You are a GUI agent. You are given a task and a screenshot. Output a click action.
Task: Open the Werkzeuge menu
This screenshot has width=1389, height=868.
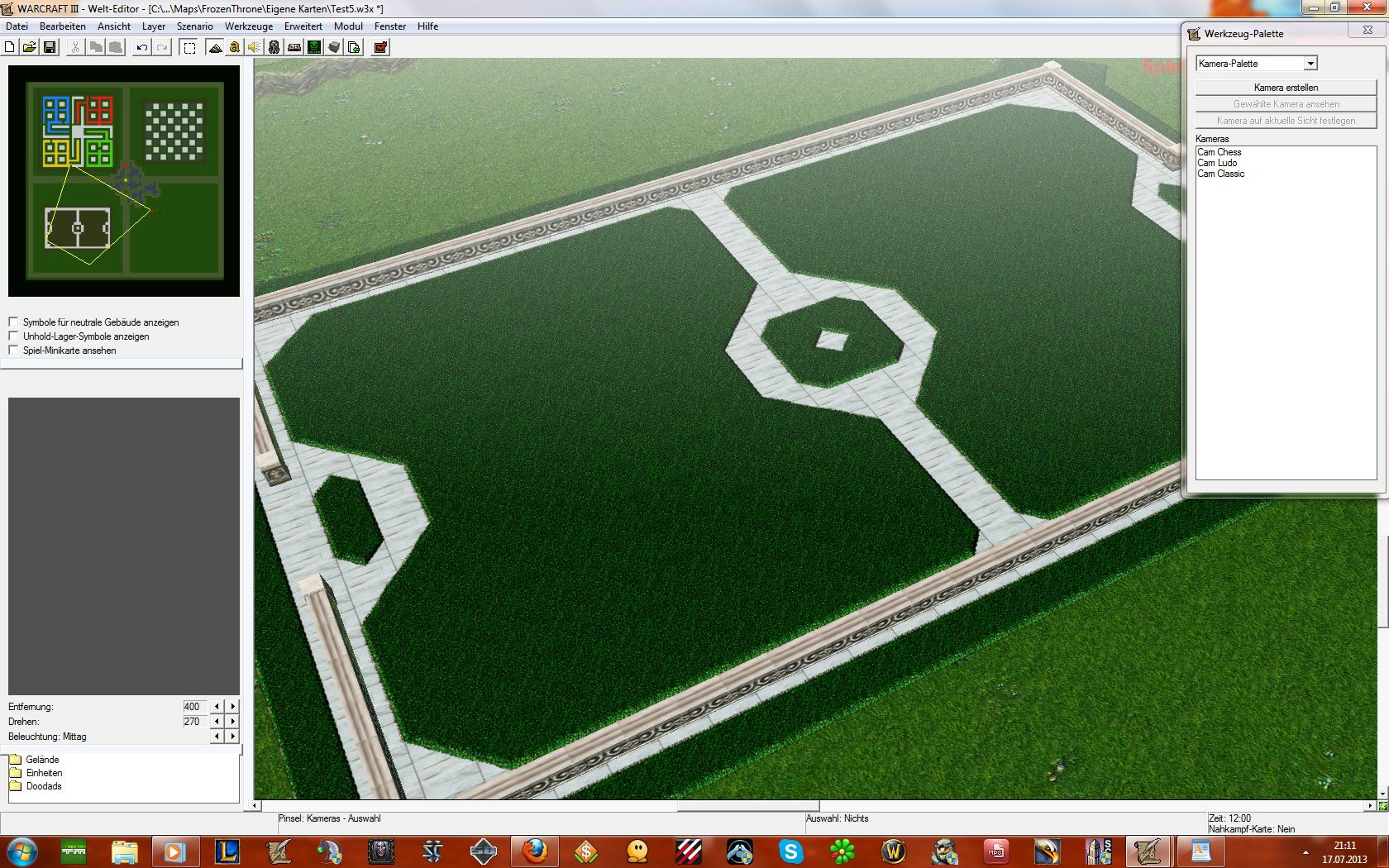(249, 26)
